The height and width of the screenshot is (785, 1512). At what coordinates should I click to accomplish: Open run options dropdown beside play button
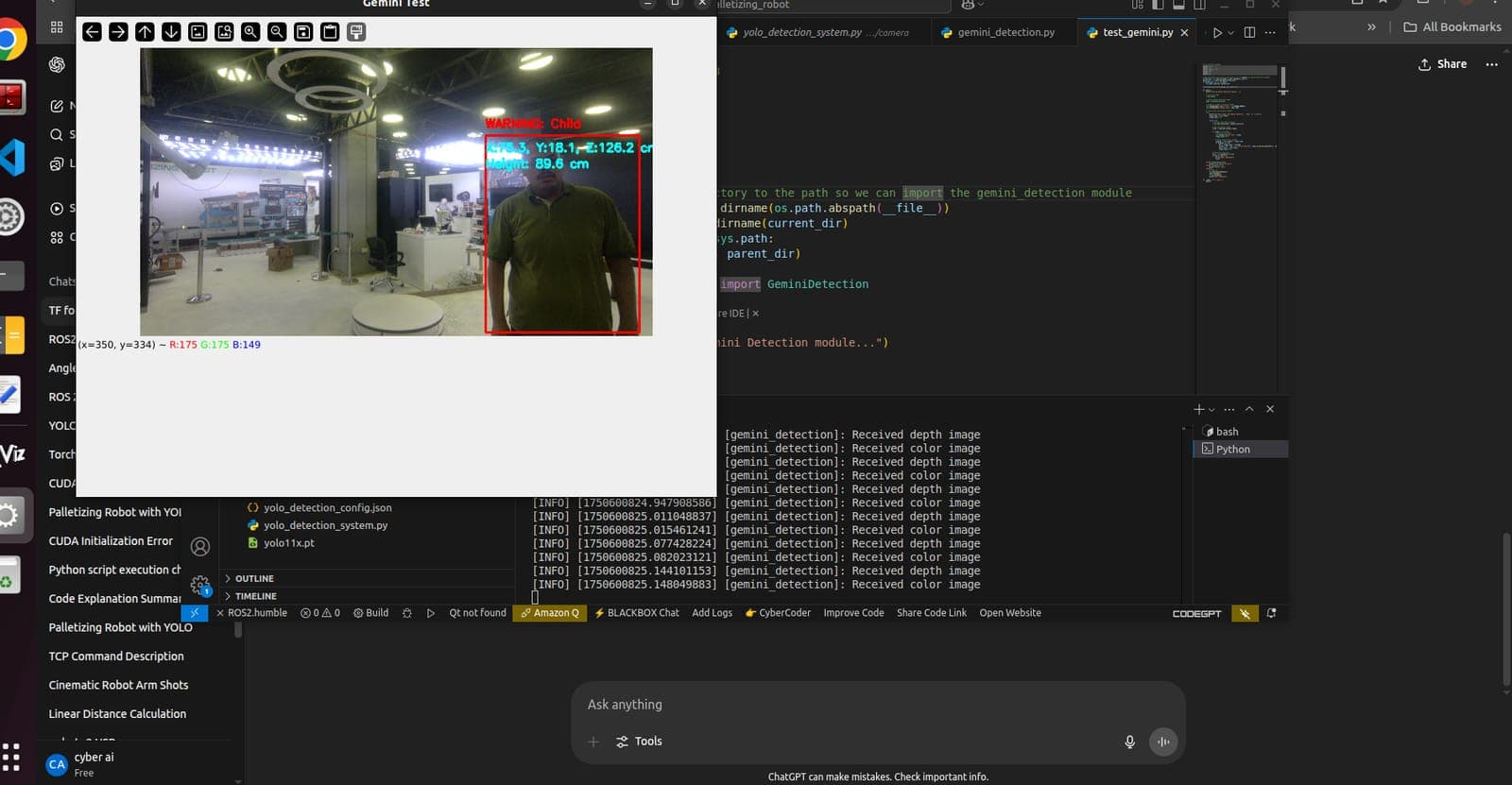[x=1230, y=33]
